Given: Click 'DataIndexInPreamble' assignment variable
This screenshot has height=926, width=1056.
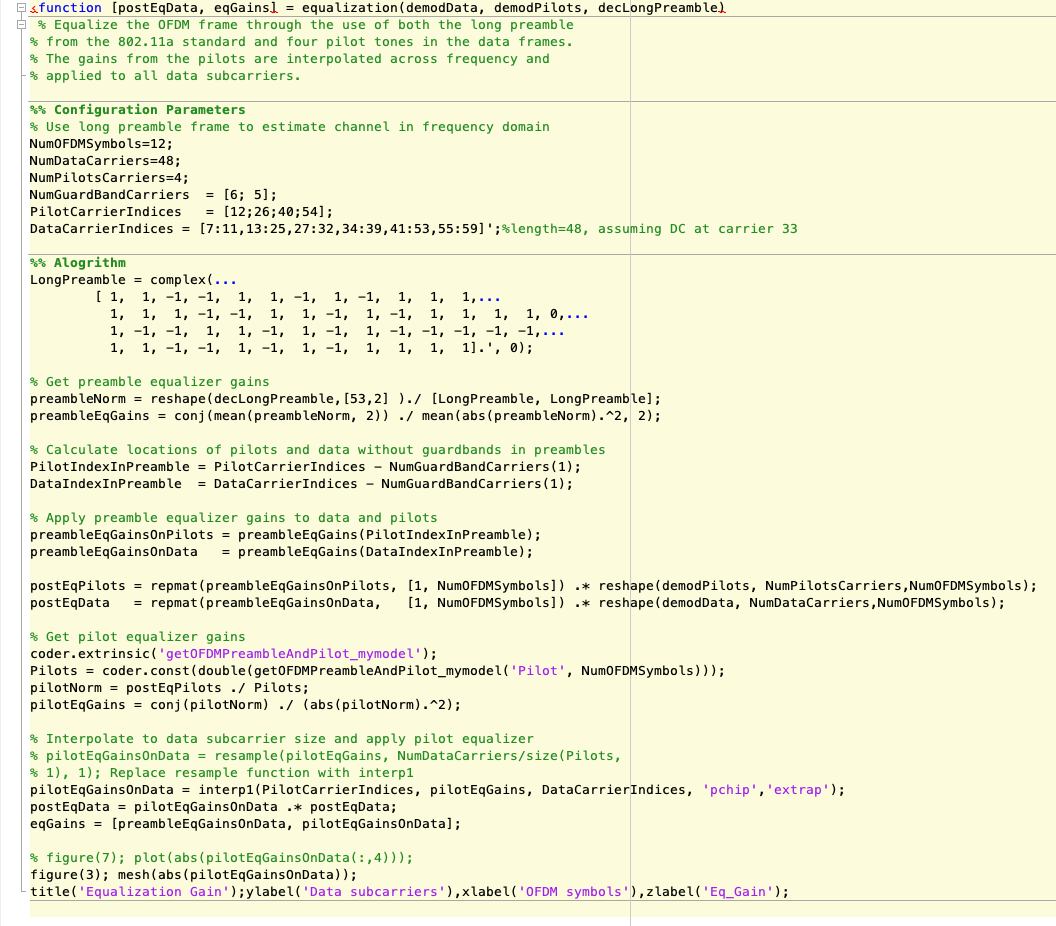Looking at the screenshot, I should click(105, 484).
